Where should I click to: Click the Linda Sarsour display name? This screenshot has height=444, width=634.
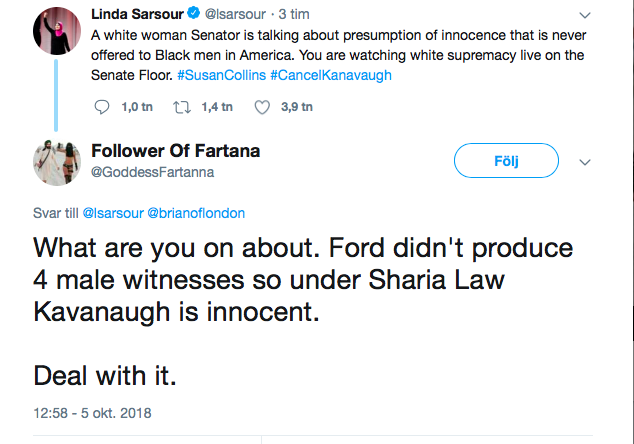(x=137, y=14)
